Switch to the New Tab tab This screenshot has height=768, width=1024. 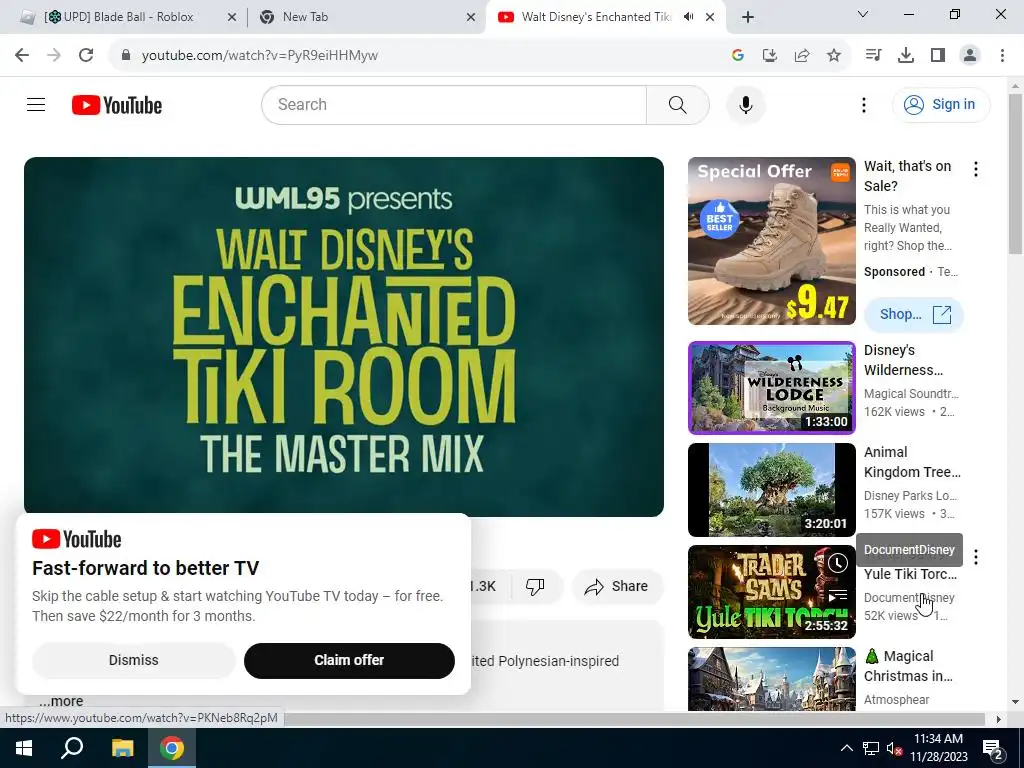click(366, 17)
